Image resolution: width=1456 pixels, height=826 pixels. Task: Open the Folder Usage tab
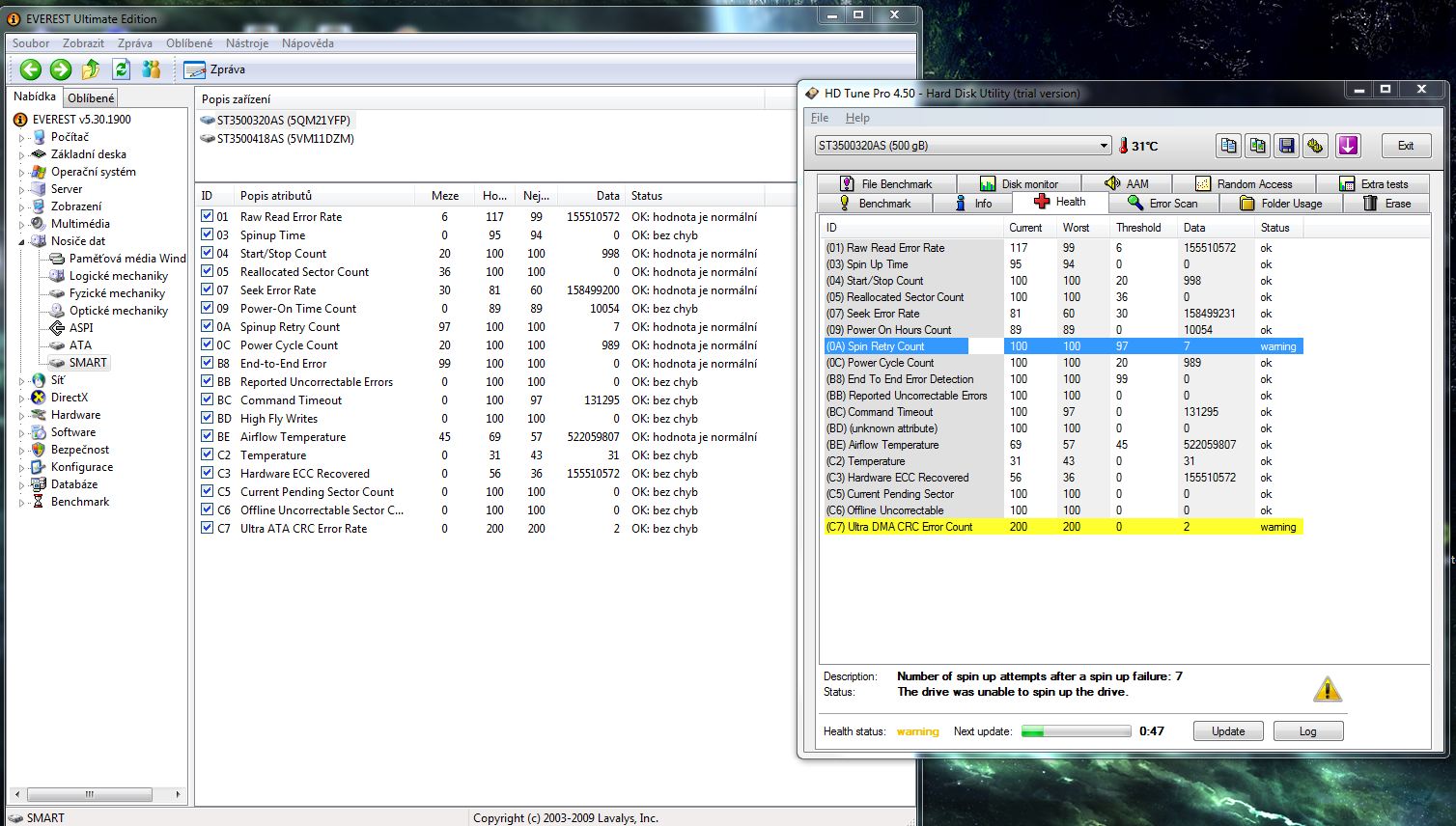(1280, 204)
